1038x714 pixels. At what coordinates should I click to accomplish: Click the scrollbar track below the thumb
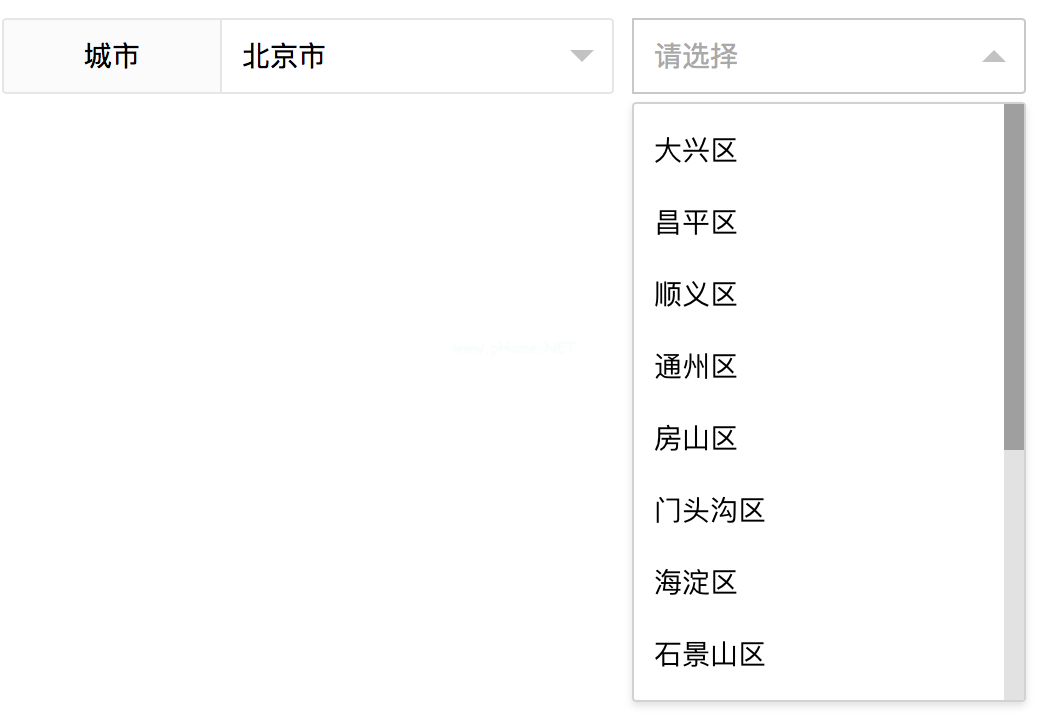pyautogui.click(x=1014, y=575)
